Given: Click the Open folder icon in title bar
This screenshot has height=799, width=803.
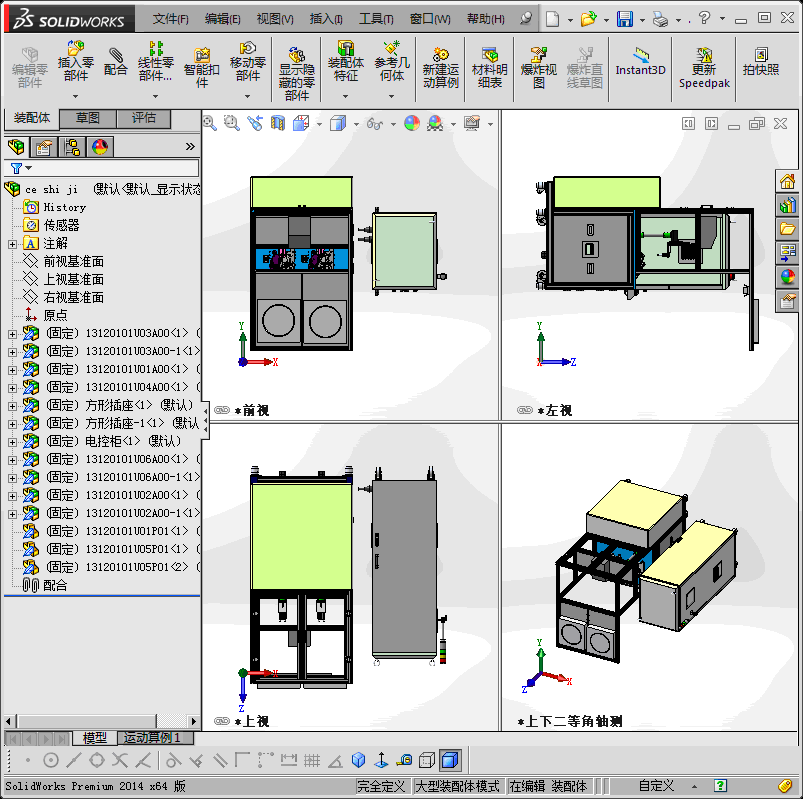Looking at the screenshot, I should [588, 19].
